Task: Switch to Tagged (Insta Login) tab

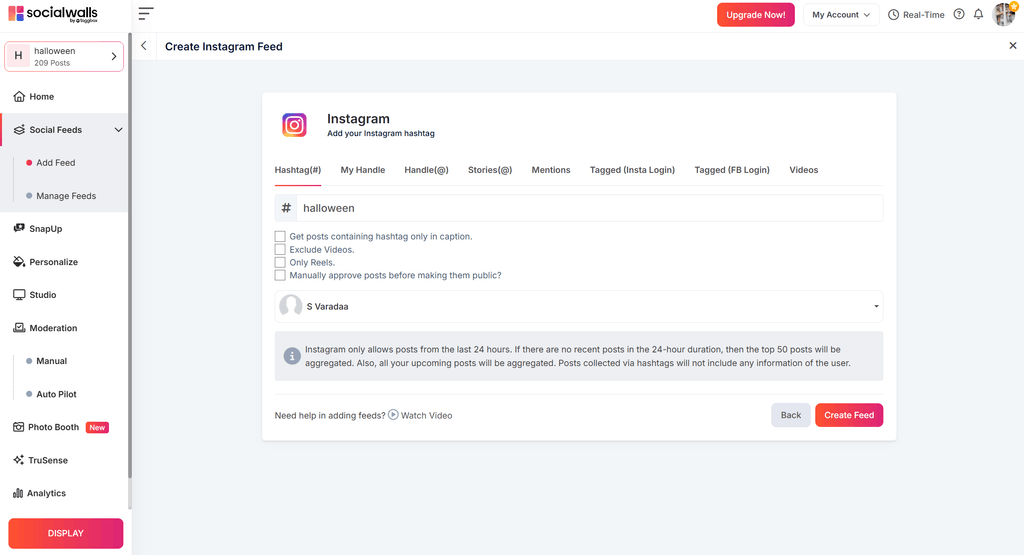Action: click(x=632, y=170)
